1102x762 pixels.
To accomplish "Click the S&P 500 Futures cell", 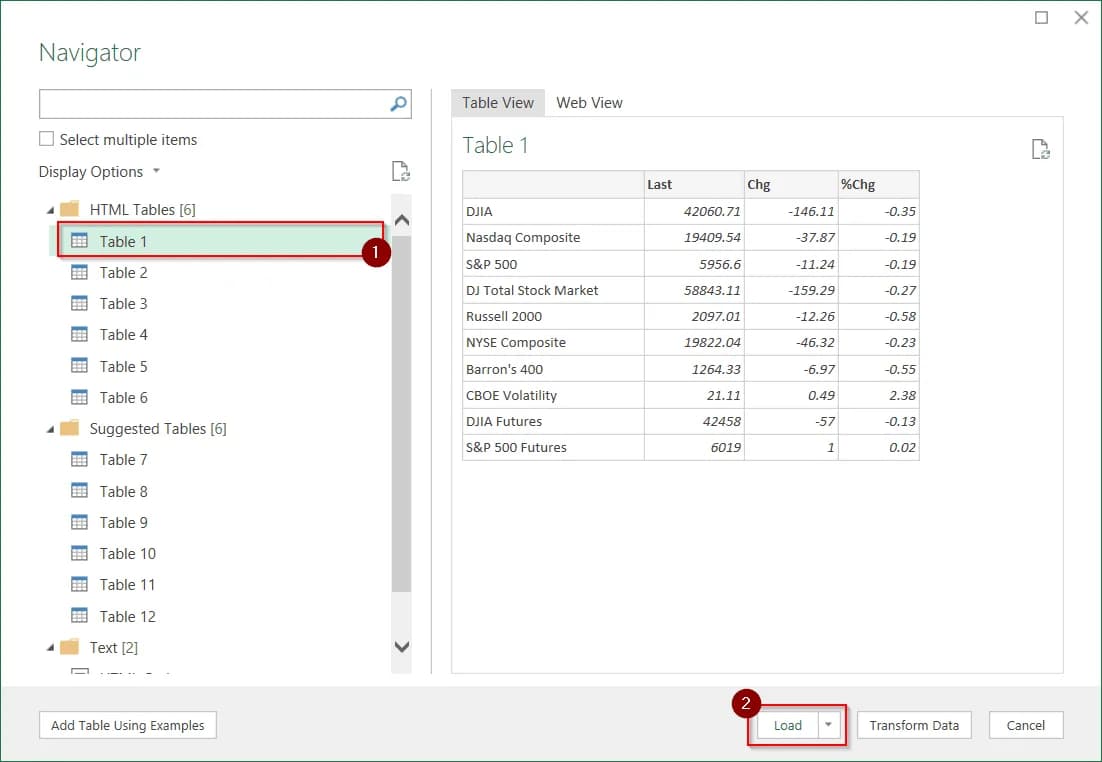I will (x=553, y=447).
